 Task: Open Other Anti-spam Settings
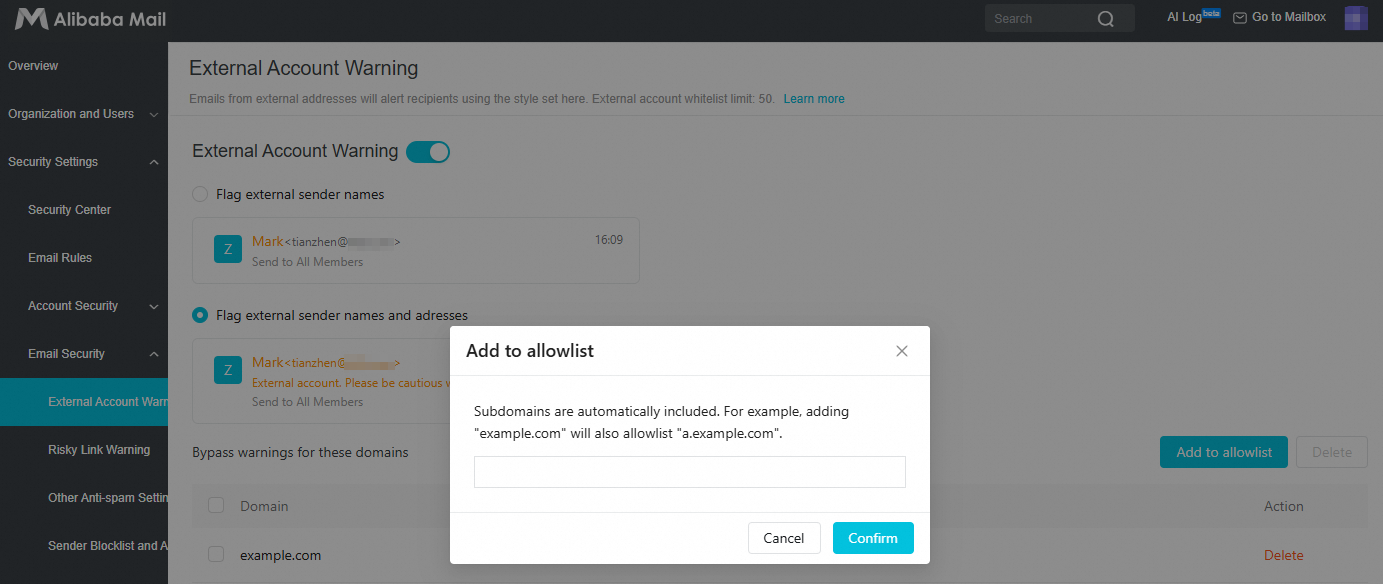108,498
